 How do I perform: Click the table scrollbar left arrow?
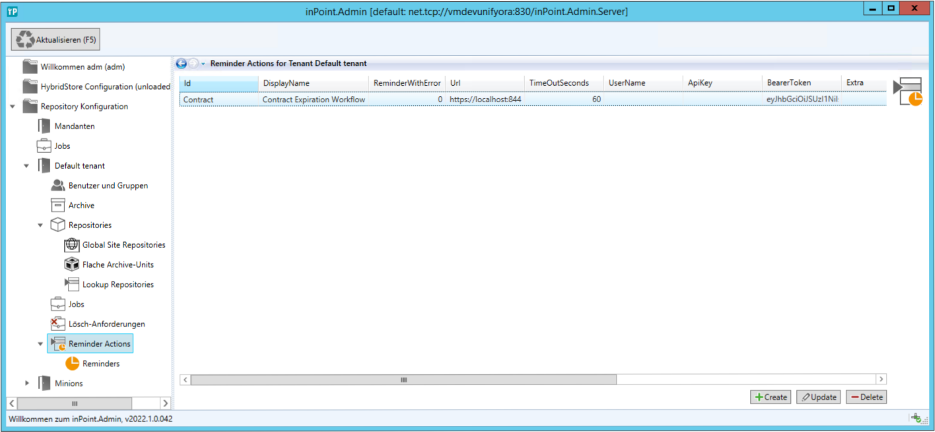[x=185, y=379]
